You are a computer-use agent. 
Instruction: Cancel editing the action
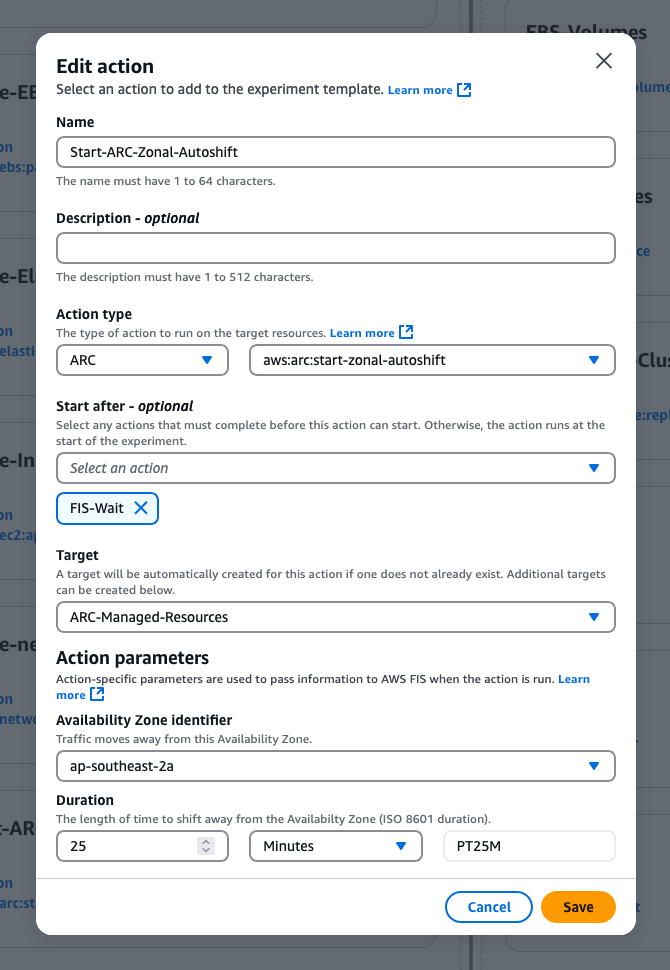pos(489,907)
